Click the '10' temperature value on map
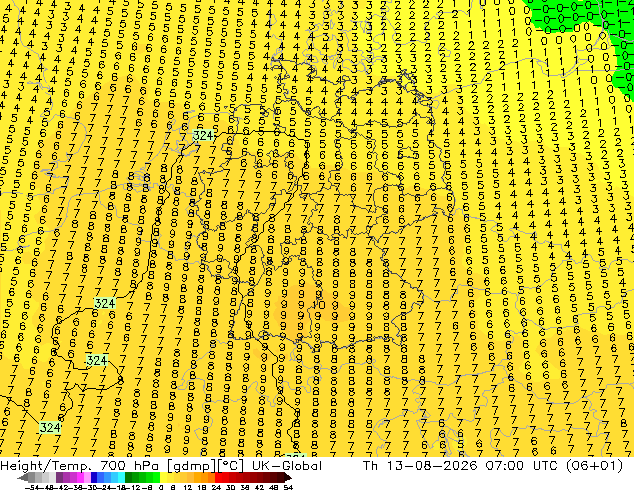The image size is (634, 490). tap(319, 304)
